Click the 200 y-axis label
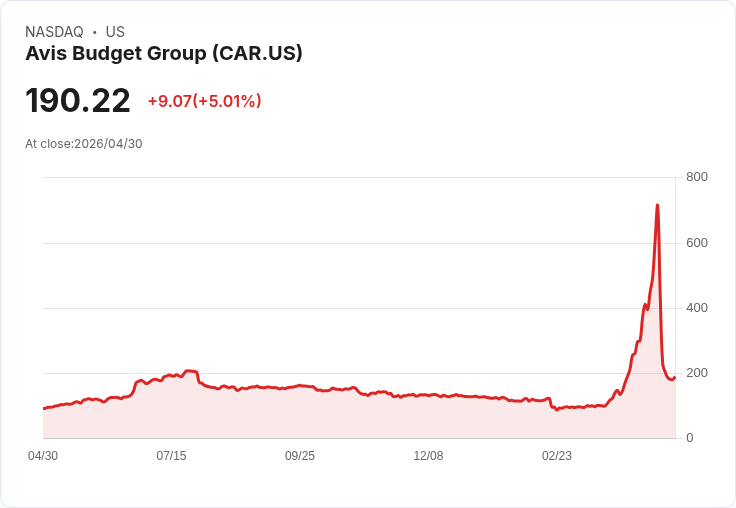 click(x=697, y=373)
